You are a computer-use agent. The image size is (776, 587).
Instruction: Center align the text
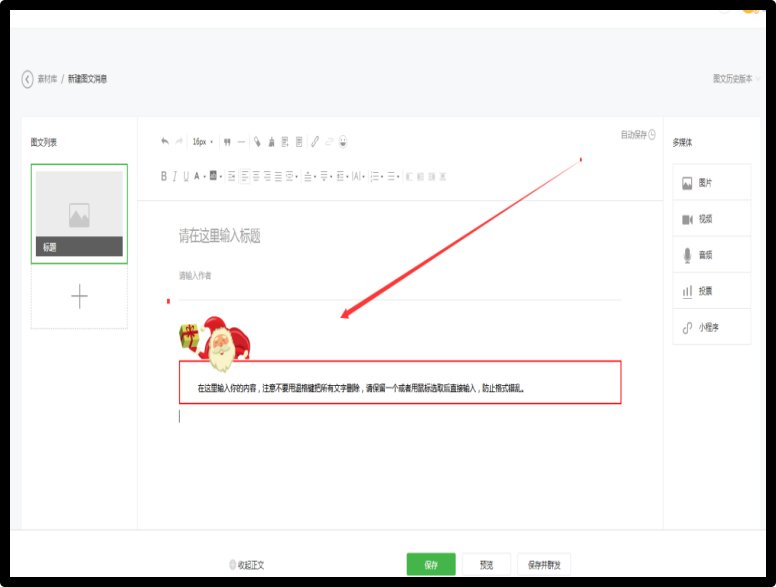coord(256,176)
